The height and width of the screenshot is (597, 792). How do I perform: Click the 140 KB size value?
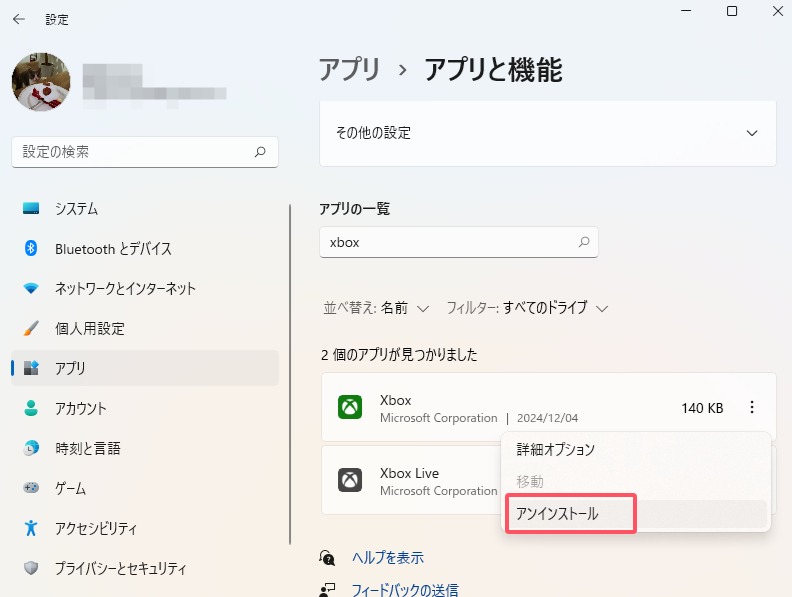[702, 408]
